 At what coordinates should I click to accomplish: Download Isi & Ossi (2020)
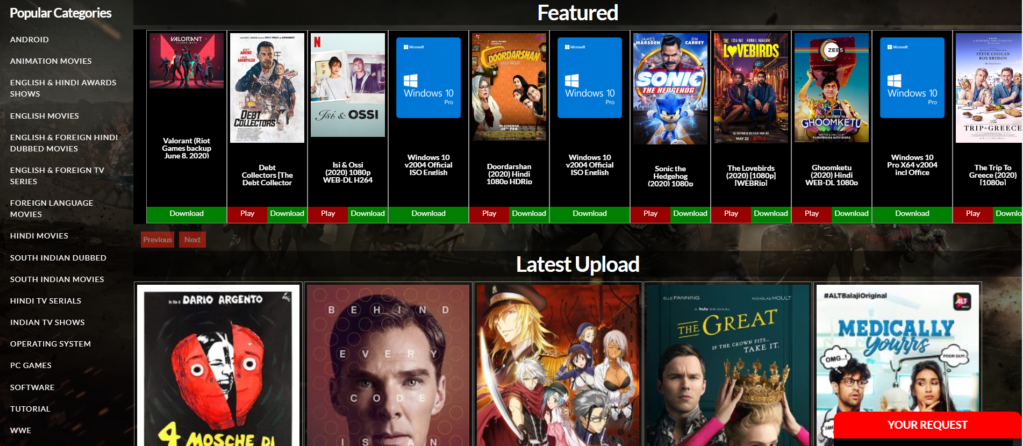[x=368, y=214]
